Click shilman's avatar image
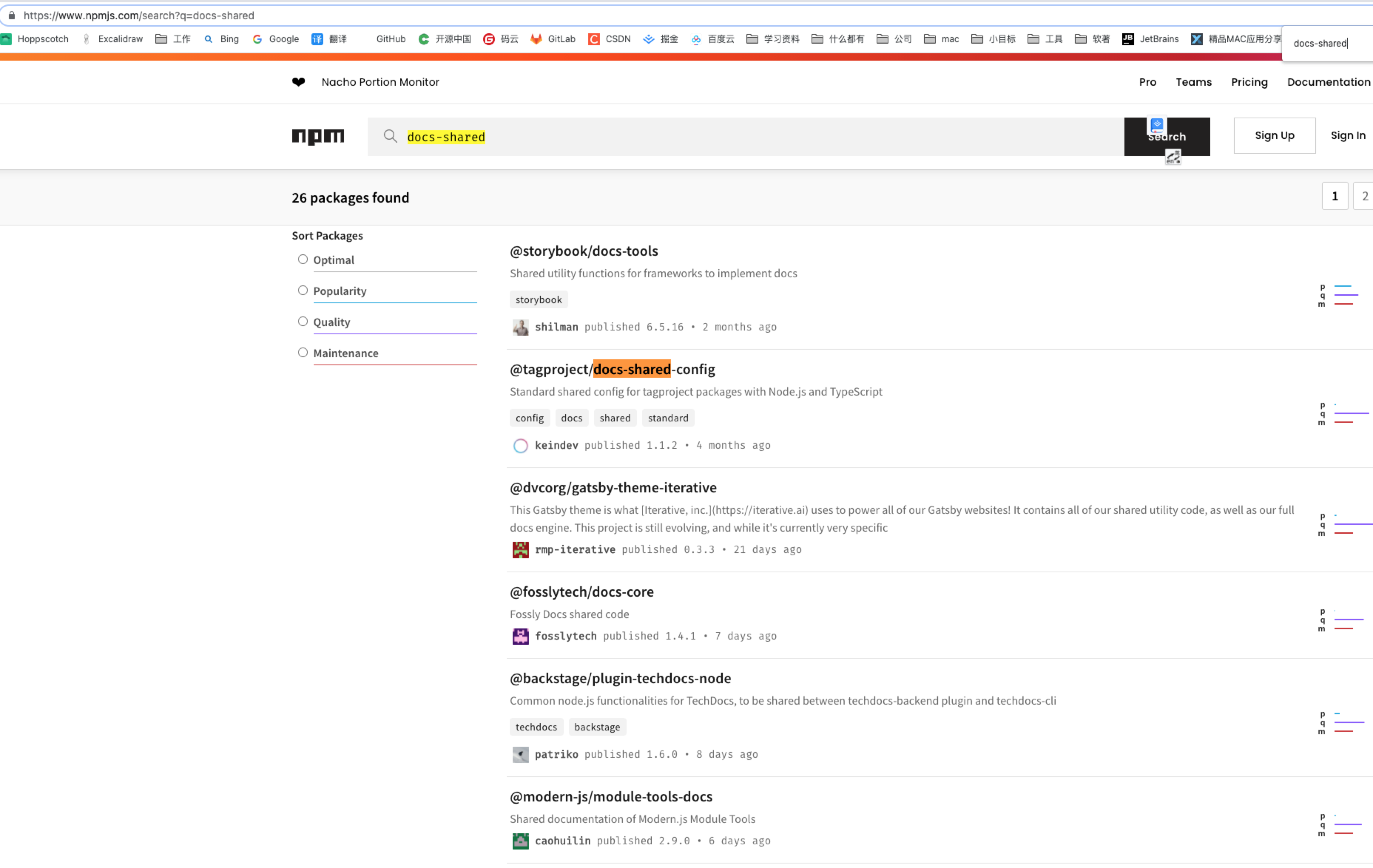This screenshot has width=1373, height=868. 520,327
